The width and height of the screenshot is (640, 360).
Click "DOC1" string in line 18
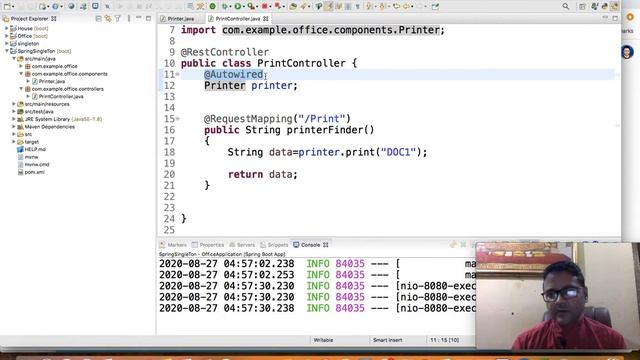click(398, 152)
